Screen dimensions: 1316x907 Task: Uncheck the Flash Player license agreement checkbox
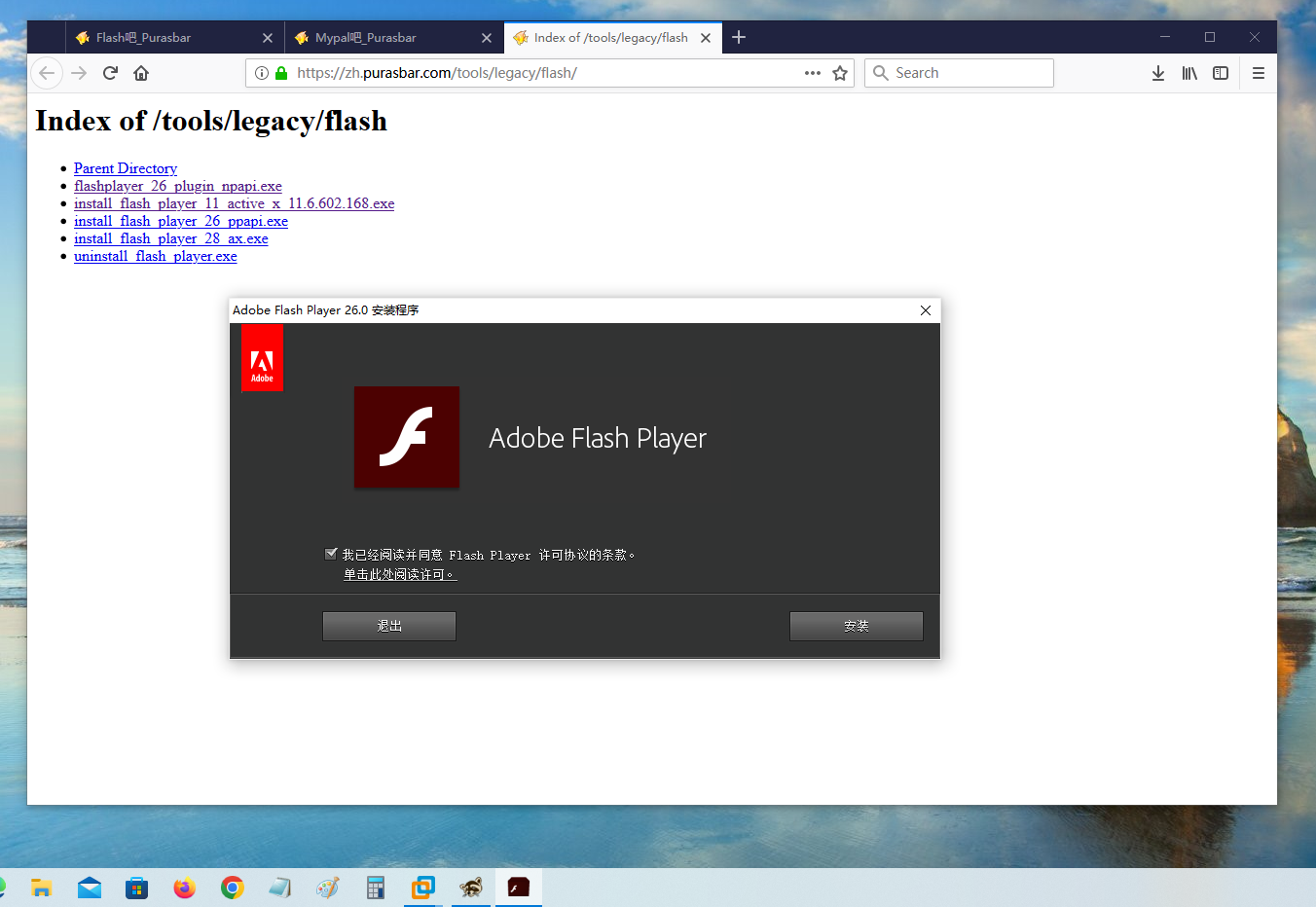331,554
